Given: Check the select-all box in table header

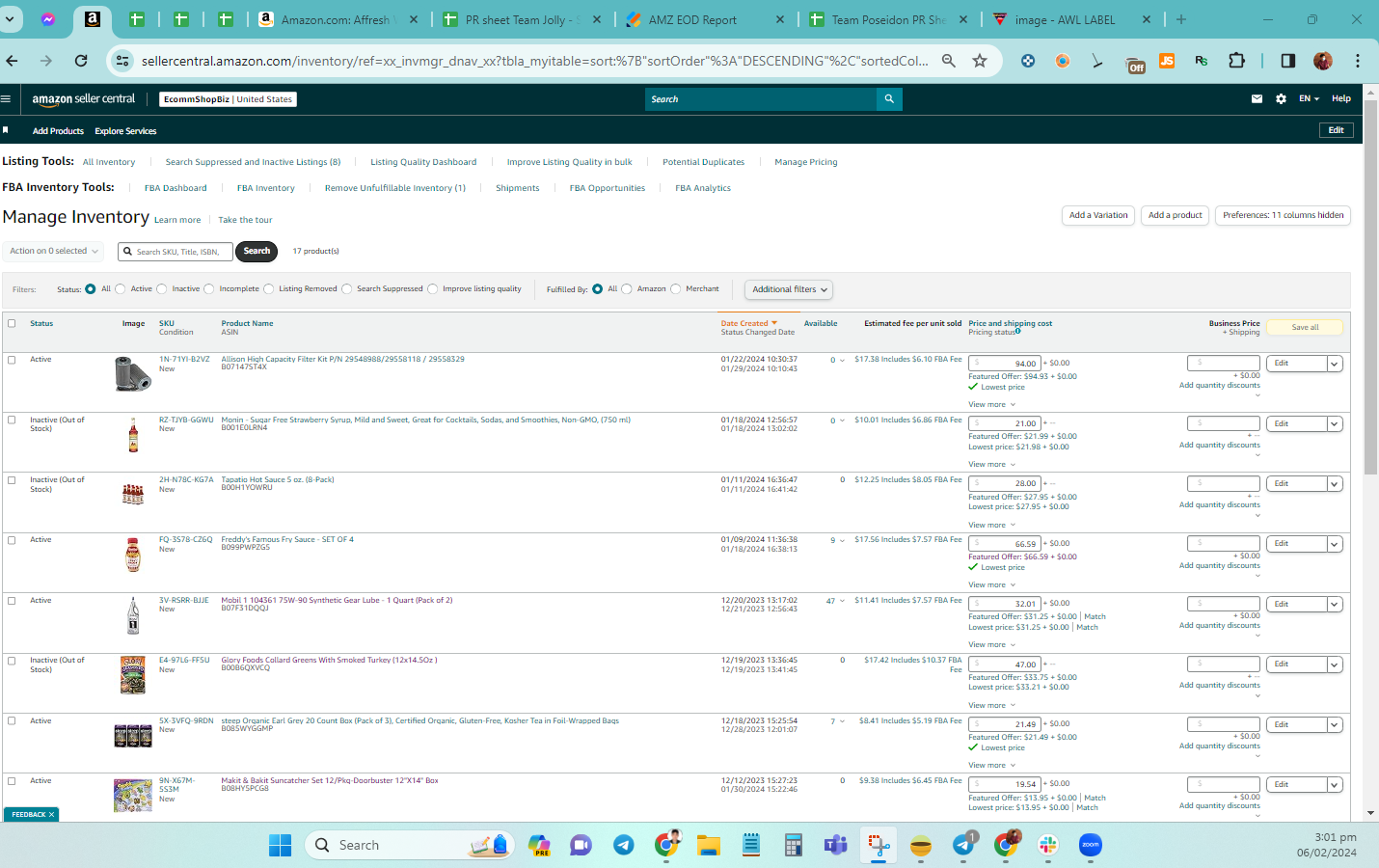Looking at the screenshot, I should click(12, 323).
